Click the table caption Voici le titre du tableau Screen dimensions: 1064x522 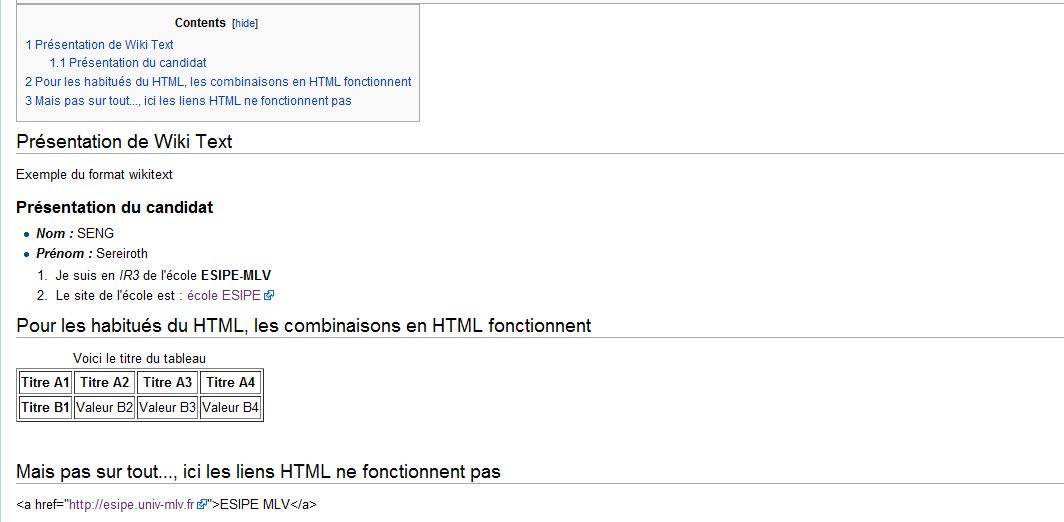[x=140, y=358]
